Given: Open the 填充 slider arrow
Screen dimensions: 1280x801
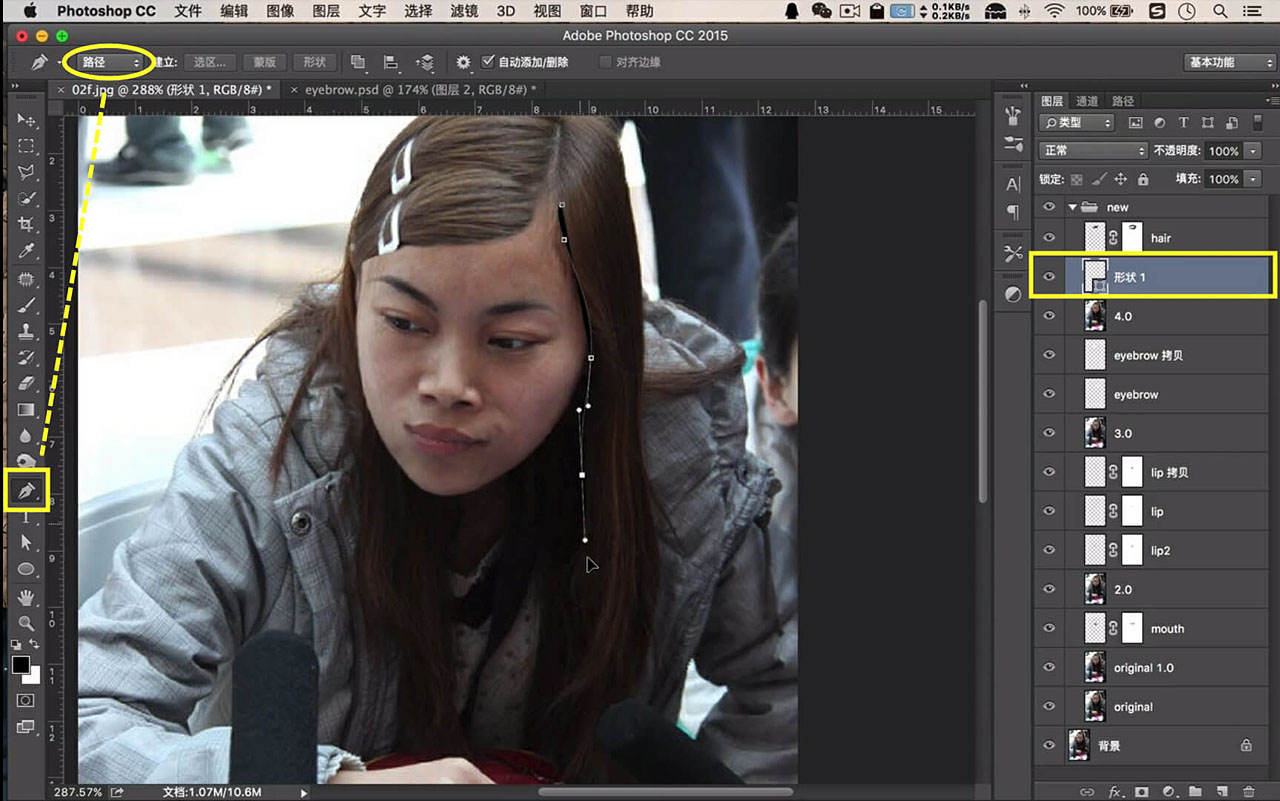Looking at the screenshot, I should click(x=1254, y=179).
